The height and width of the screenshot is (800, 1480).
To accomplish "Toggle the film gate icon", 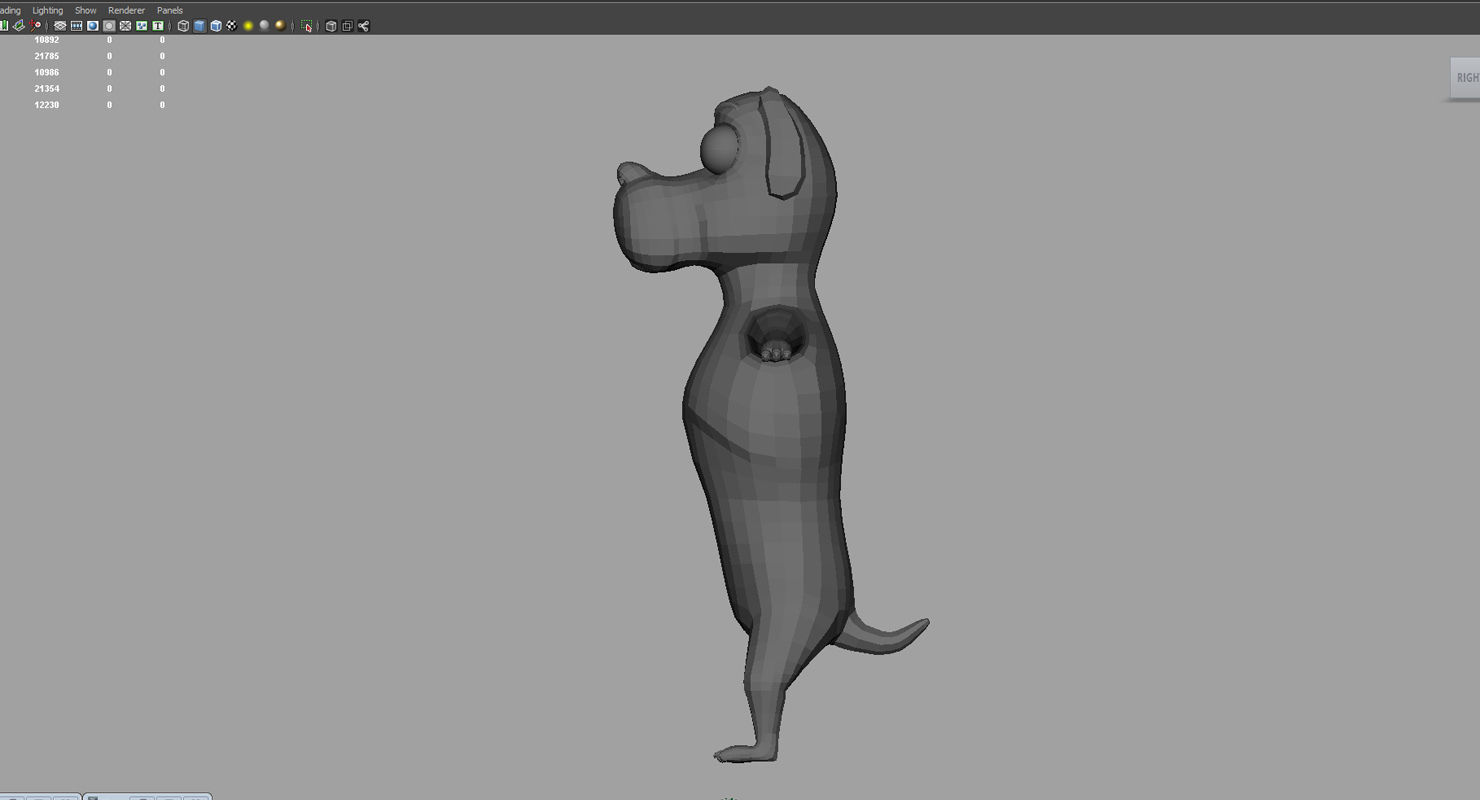I will click(x=76, y=26).
